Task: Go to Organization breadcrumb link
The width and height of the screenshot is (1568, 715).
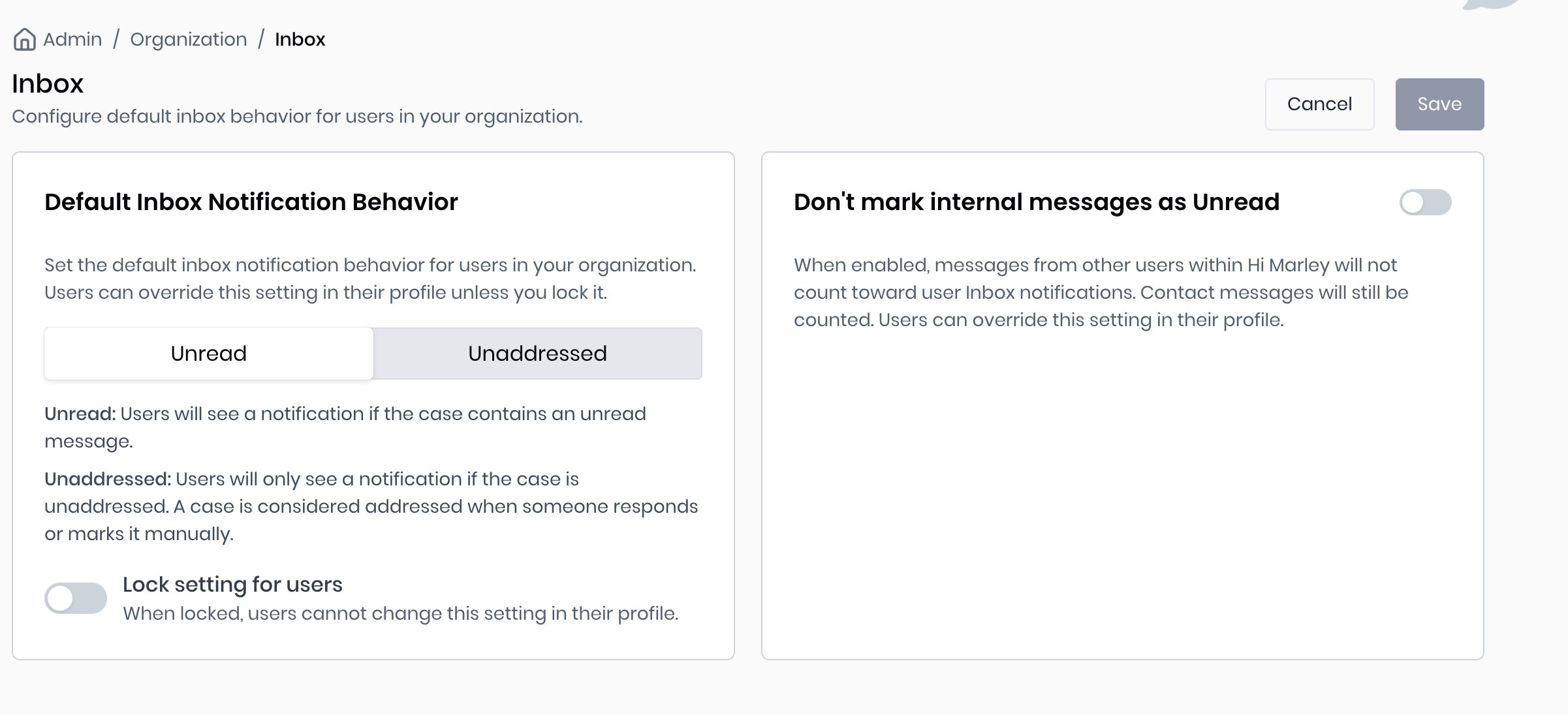Action: [189, 39]
